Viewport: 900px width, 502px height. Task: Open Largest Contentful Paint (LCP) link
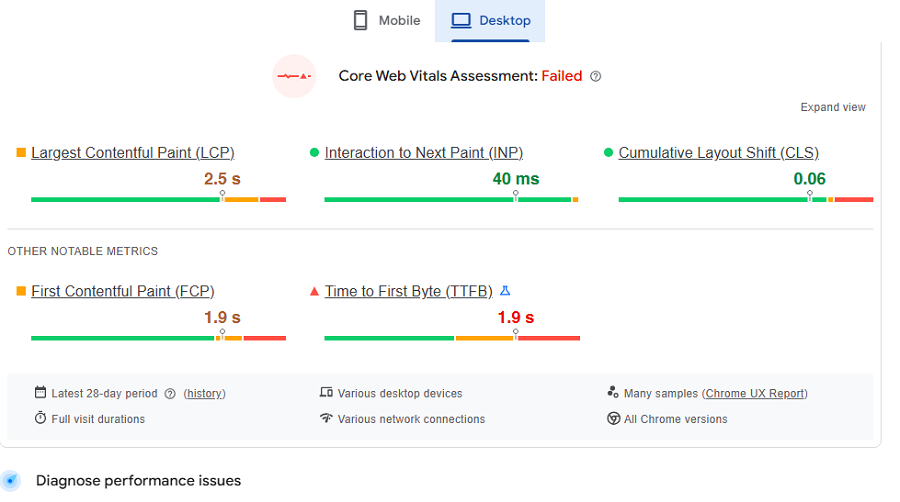coord(133,153)
